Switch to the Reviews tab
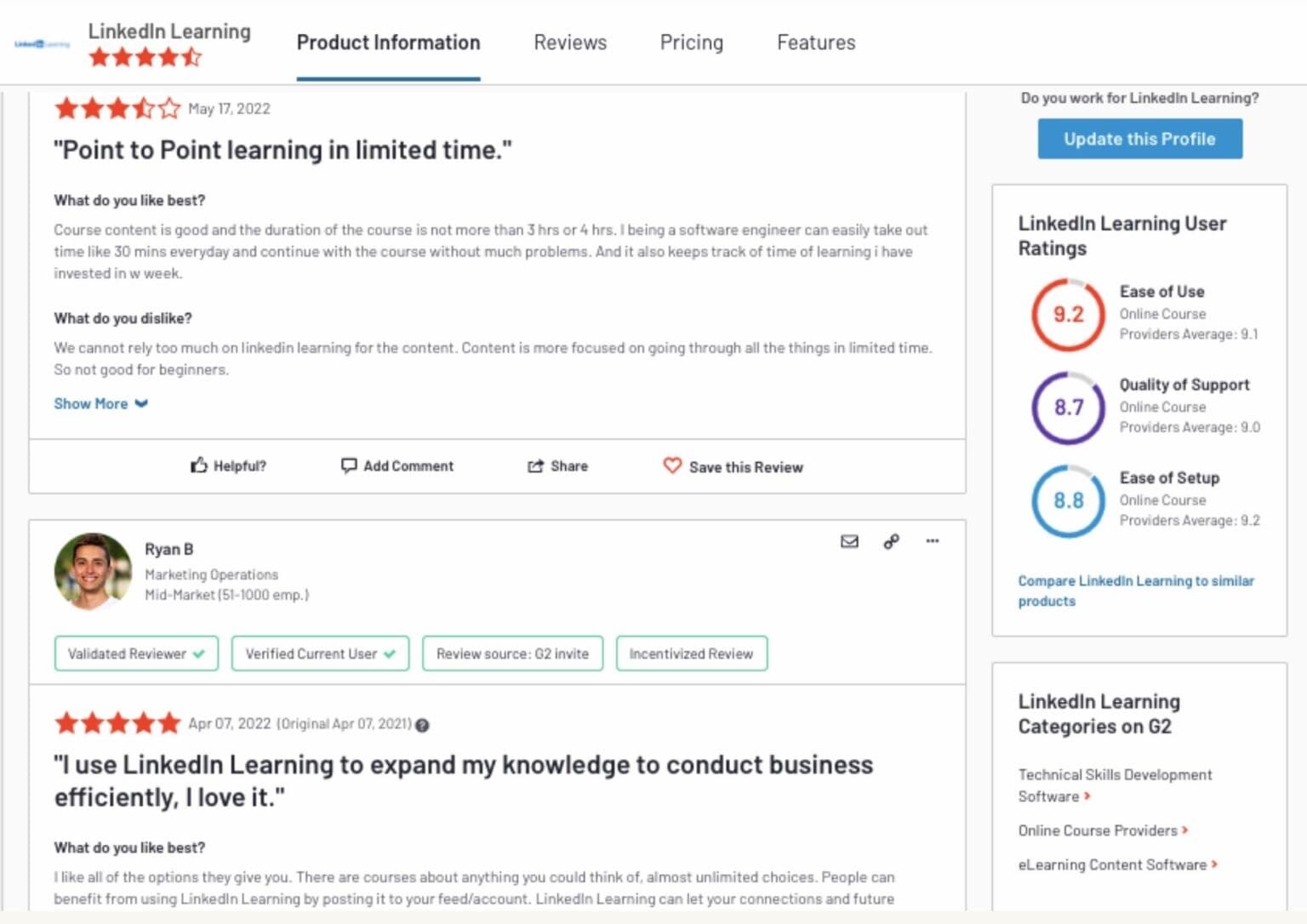The image size is (1307, 924). pyautogui.click(x=570, y=43)
